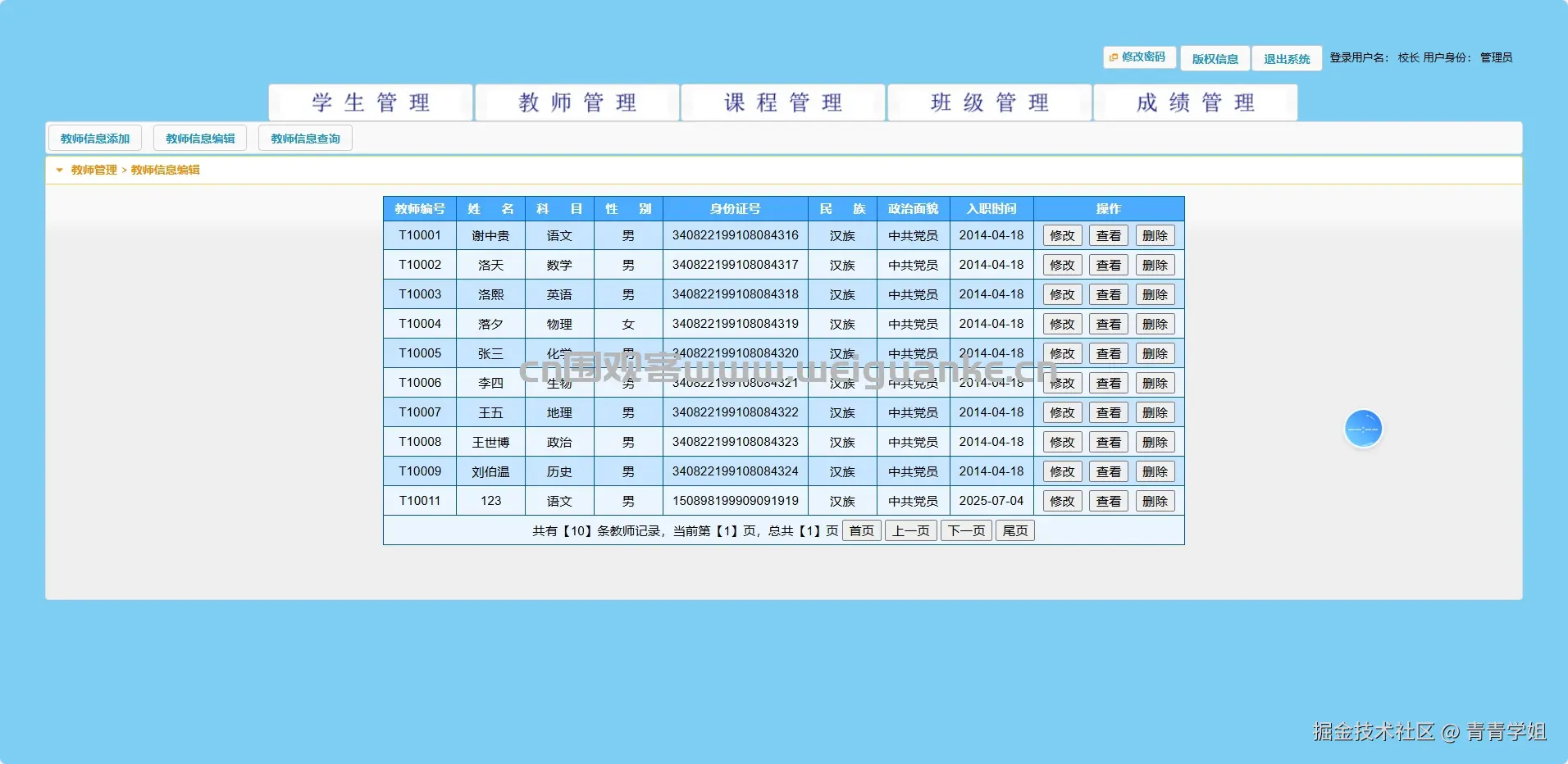Click the 教师管理 breadcrumb text
The height and width of the screenshot is (764, 1568).
pyautogui.click(x=94, y=171)
